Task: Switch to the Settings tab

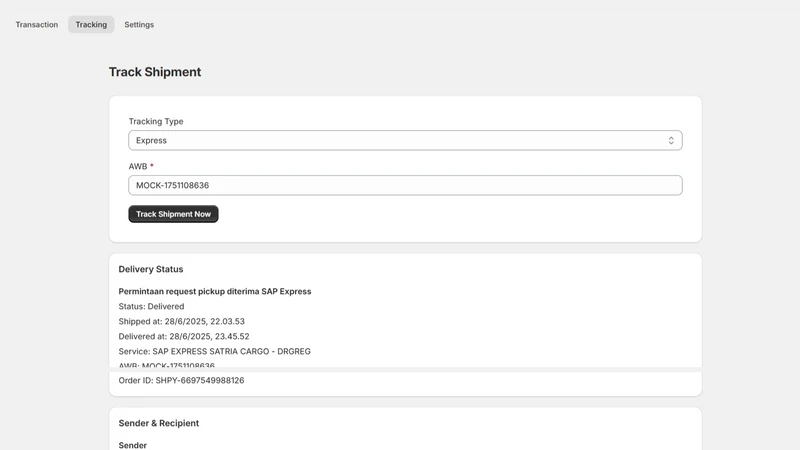Action: (139, 24)
